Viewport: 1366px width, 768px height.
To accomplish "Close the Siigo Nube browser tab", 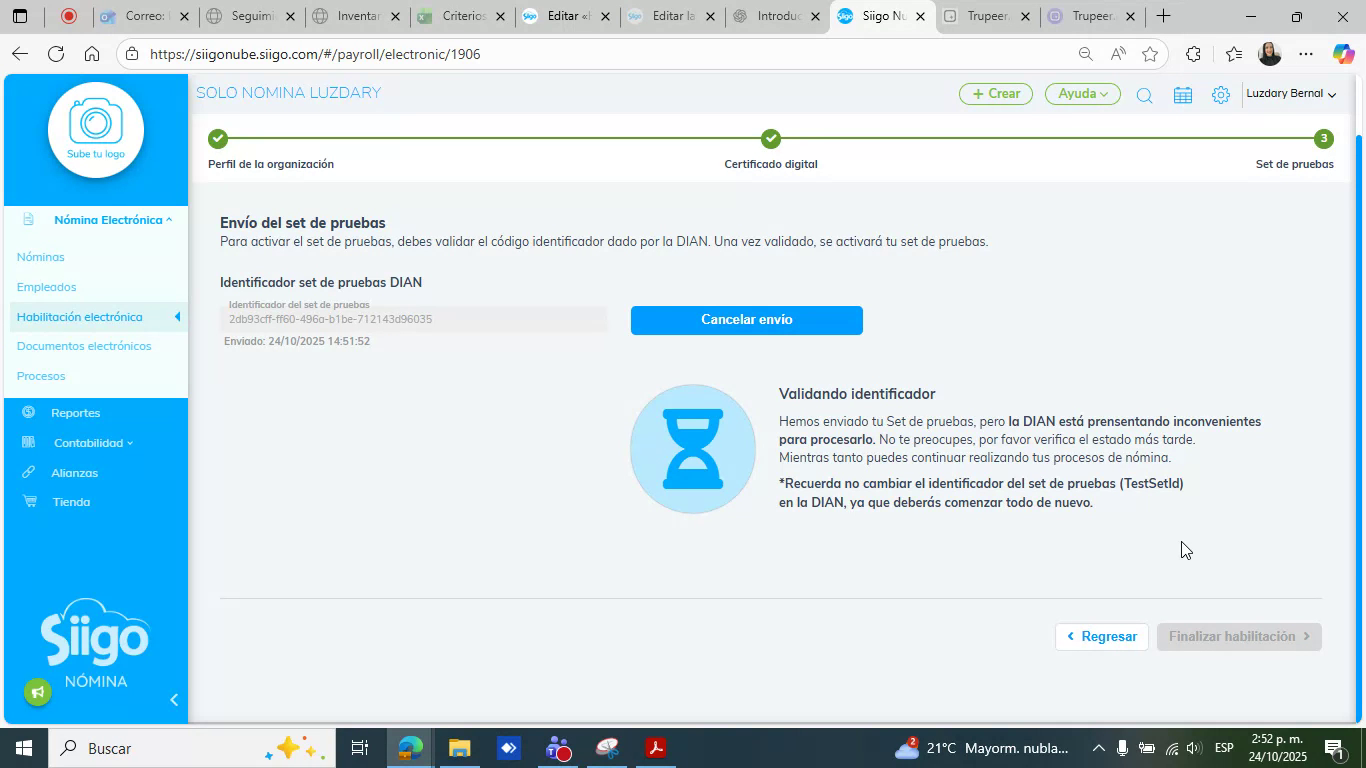I will (x=920, y=16).
